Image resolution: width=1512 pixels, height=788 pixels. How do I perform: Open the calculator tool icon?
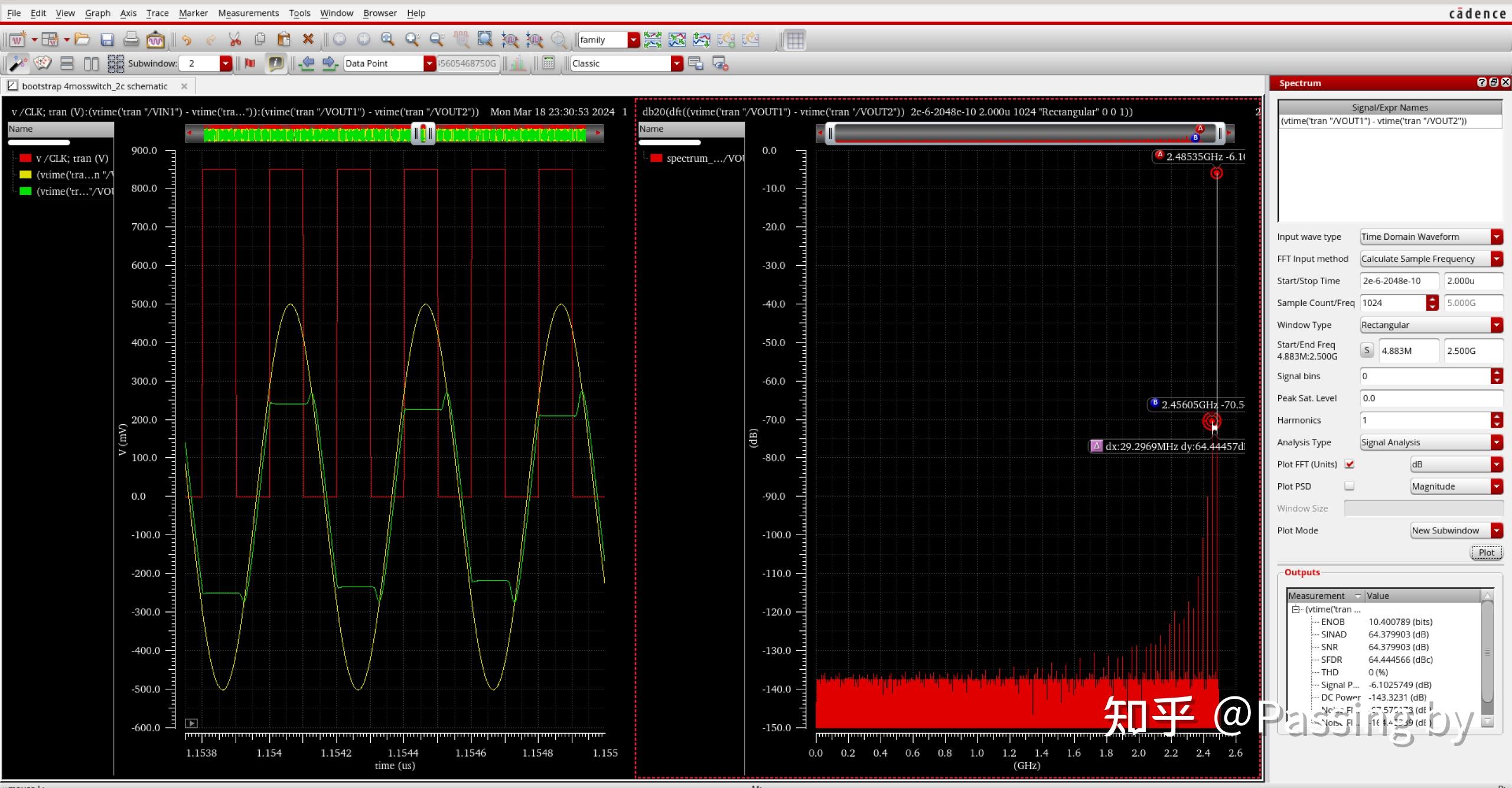tap(548, 63)
